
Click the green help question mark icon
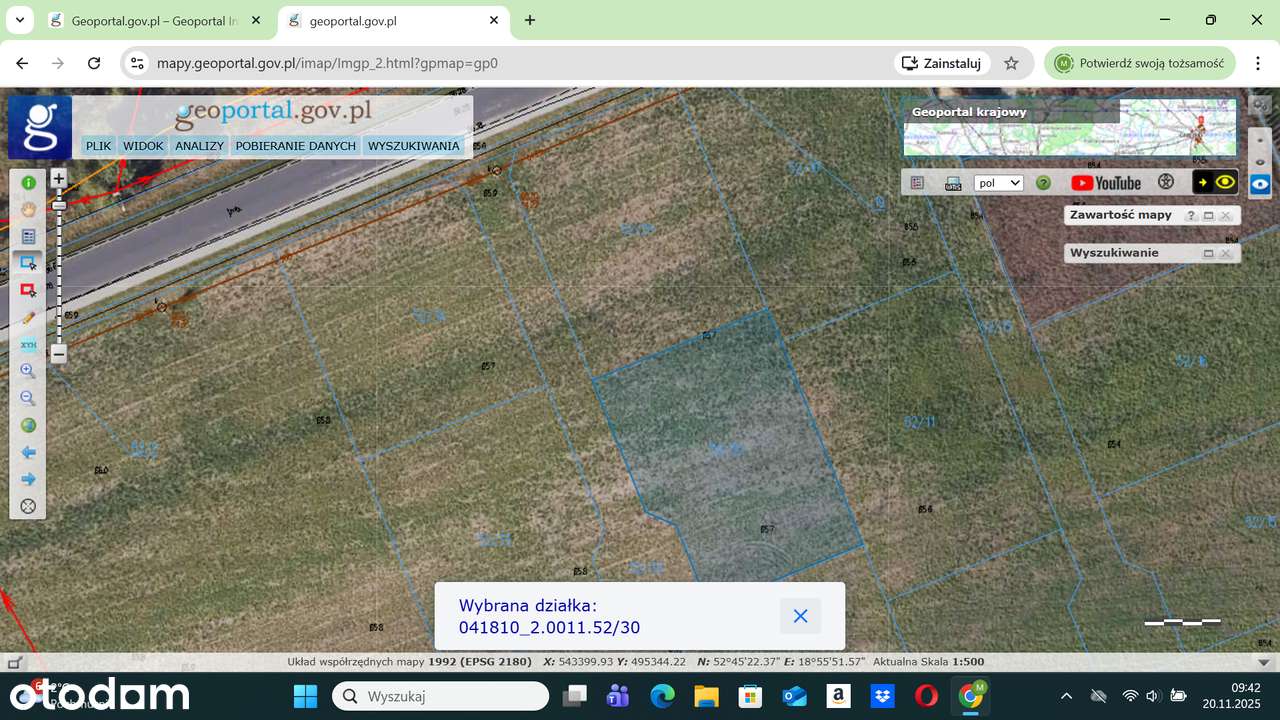(1043, 183)
